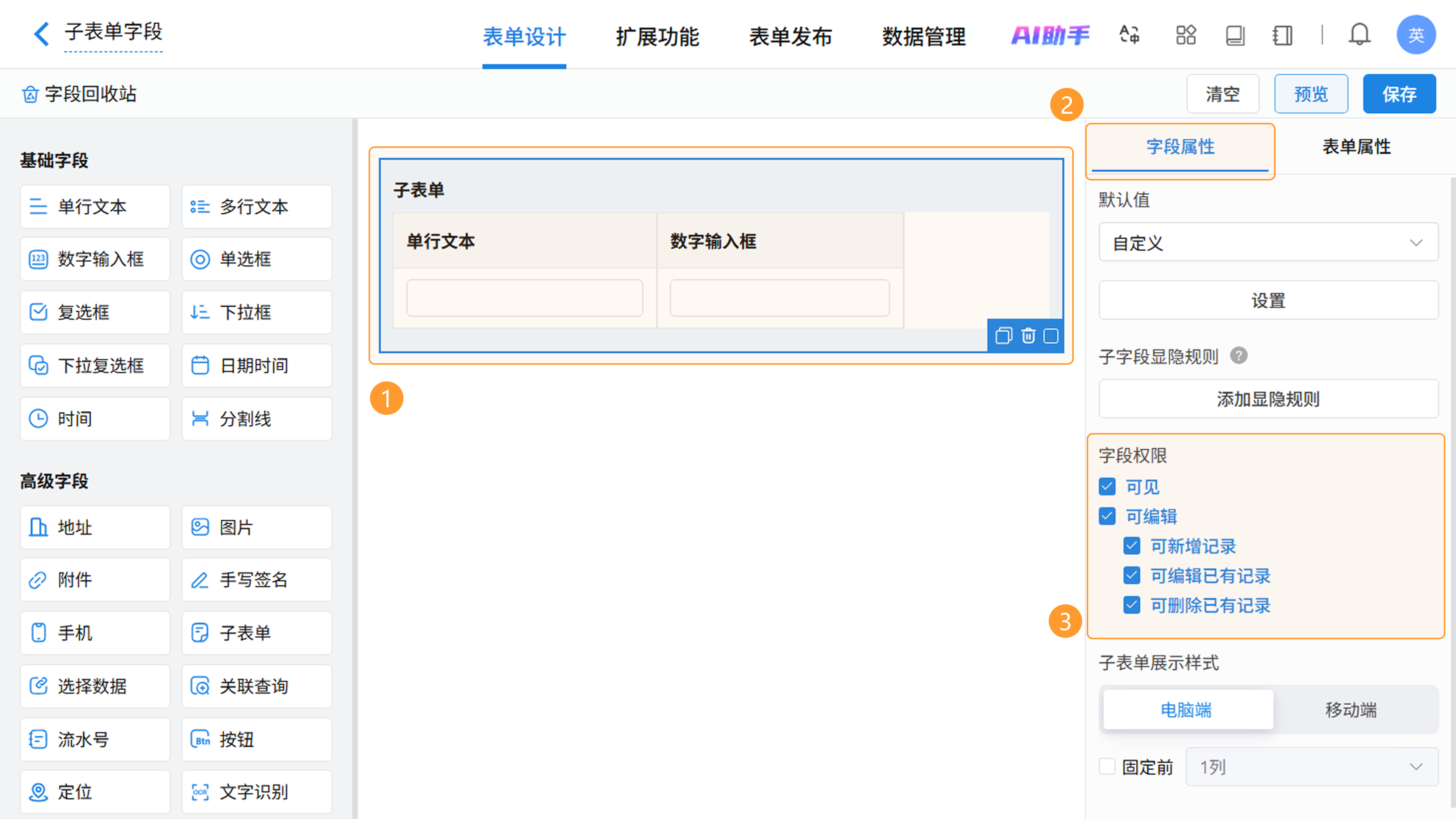Click the translate language icon
The height and width of the screenshot is (819, 1456).
1129,35
